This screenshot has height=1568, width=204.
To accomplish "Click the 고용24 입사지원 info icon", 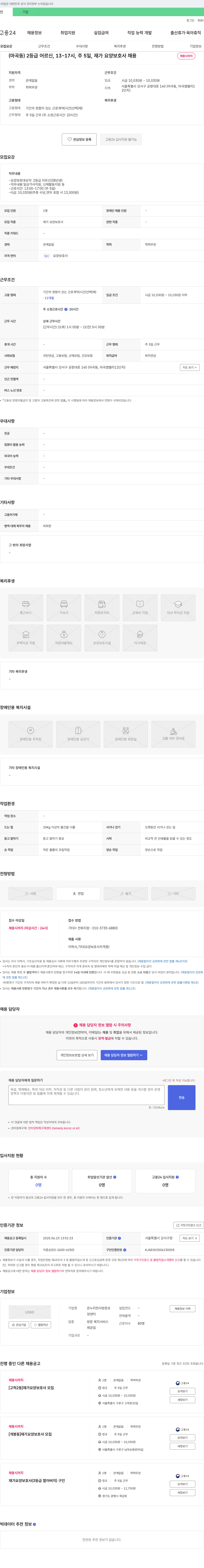I will pos(177,1177).
